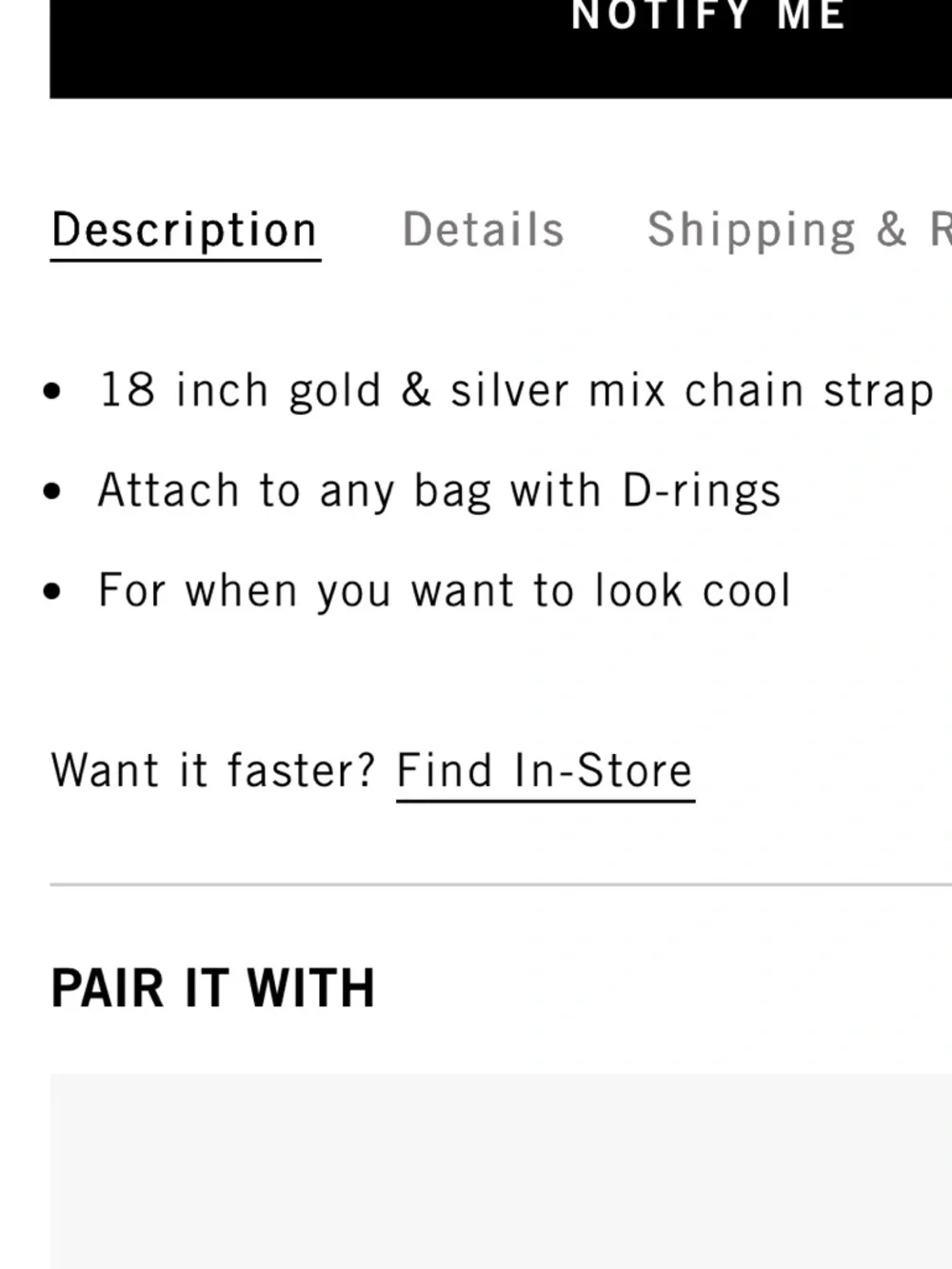
Task: Click the 'For when you want' line
Action: (445, 591)
